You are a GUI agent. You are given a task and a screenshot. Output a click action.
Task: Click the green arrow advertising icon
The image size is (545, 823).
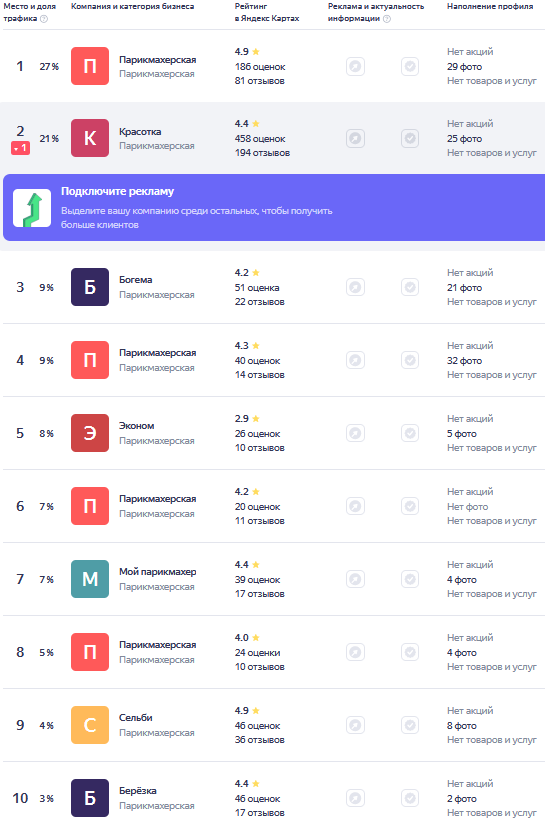click(x=32, y=208)
